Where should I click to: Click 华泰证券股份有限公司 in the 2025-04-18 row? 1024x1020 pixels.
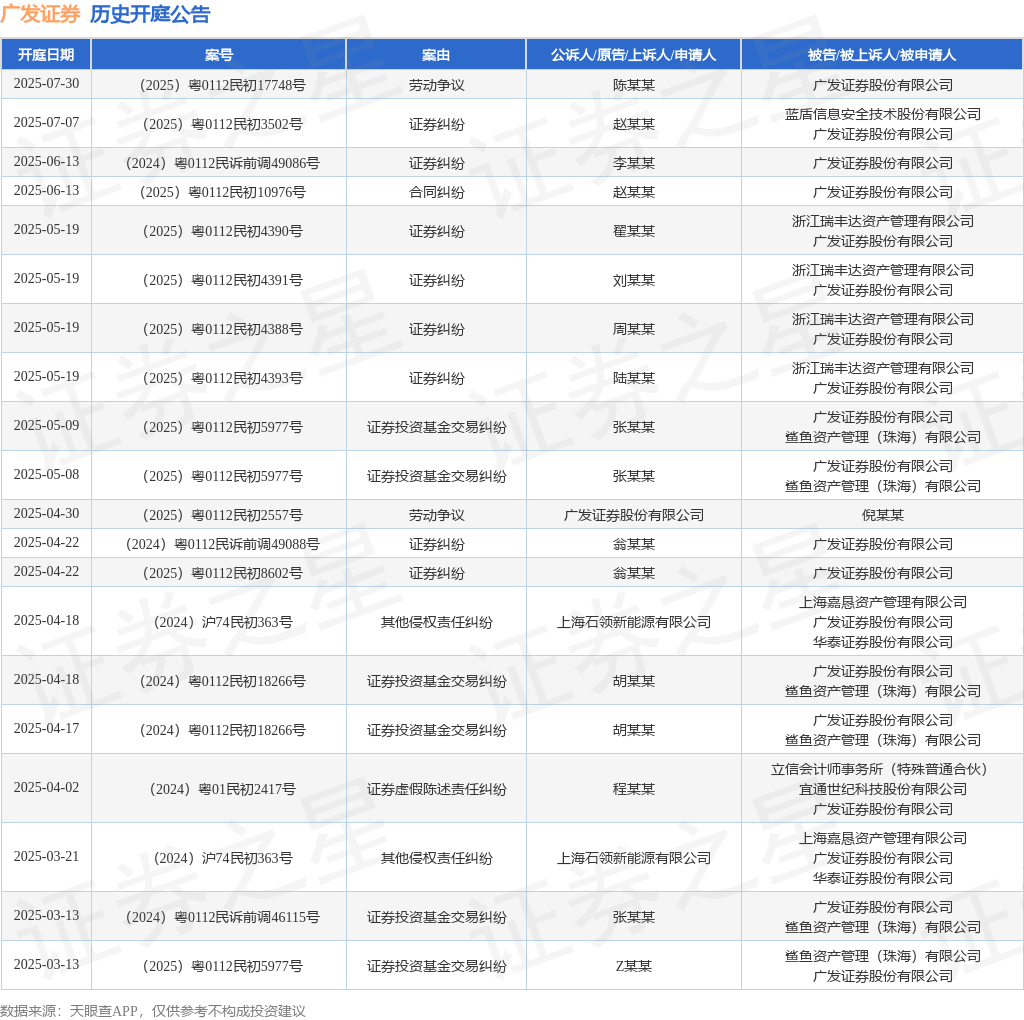click(883, 643)
